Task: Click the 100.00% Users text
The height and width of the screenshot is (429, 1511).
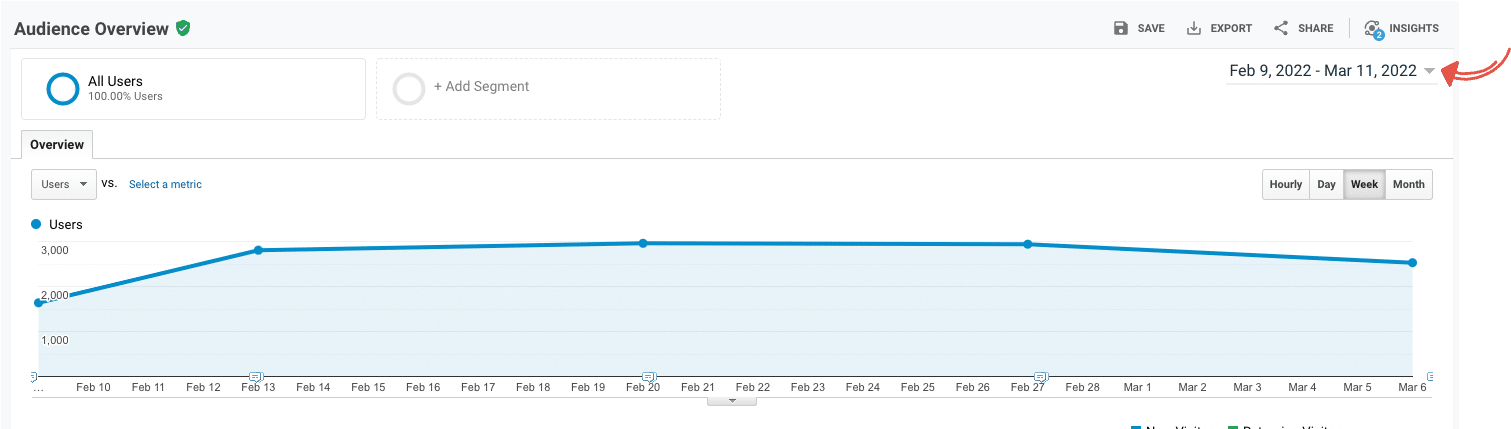Action: pos(125,97)
